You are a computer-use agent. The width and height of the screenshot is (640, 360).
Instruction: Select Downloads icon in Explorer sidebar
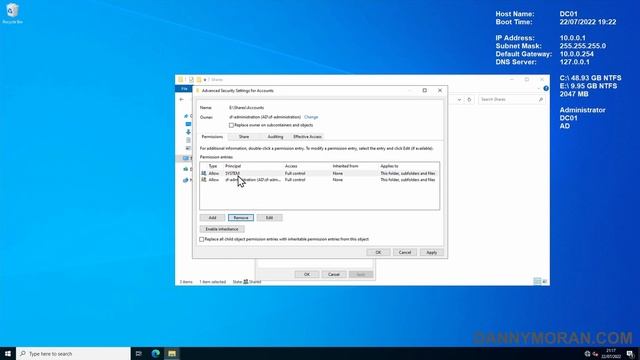click(x=188, y=132)
